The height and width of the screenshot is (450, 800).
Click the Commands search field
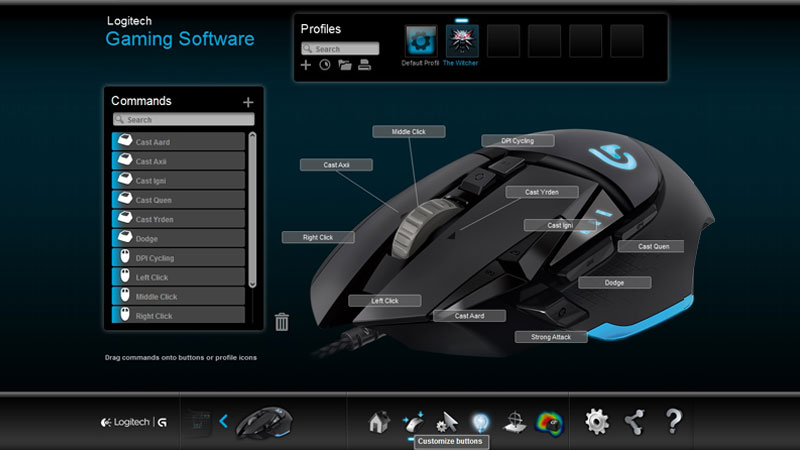point(184,119)
